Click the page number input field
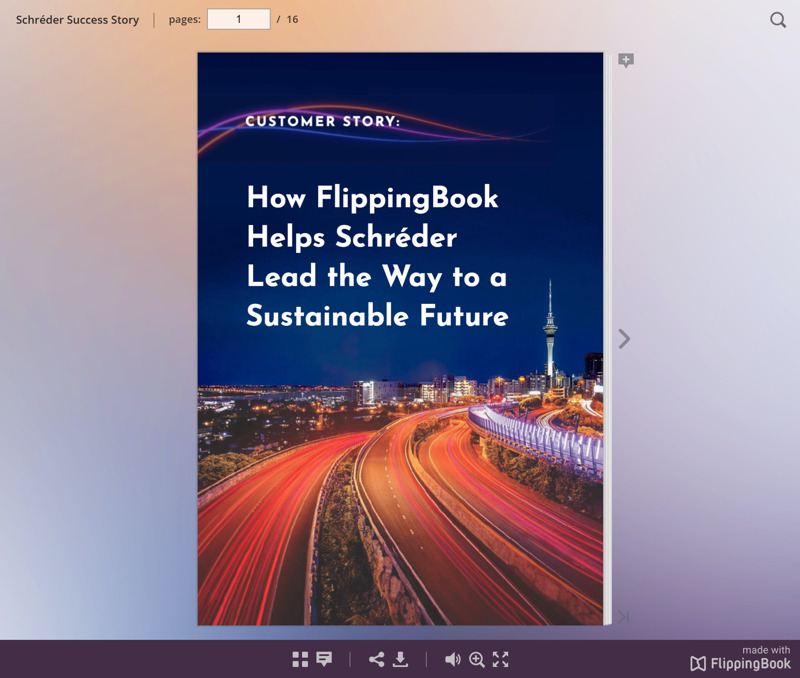Screen dimensions: 800x678 pyautogui.click(x=239, y=19)
